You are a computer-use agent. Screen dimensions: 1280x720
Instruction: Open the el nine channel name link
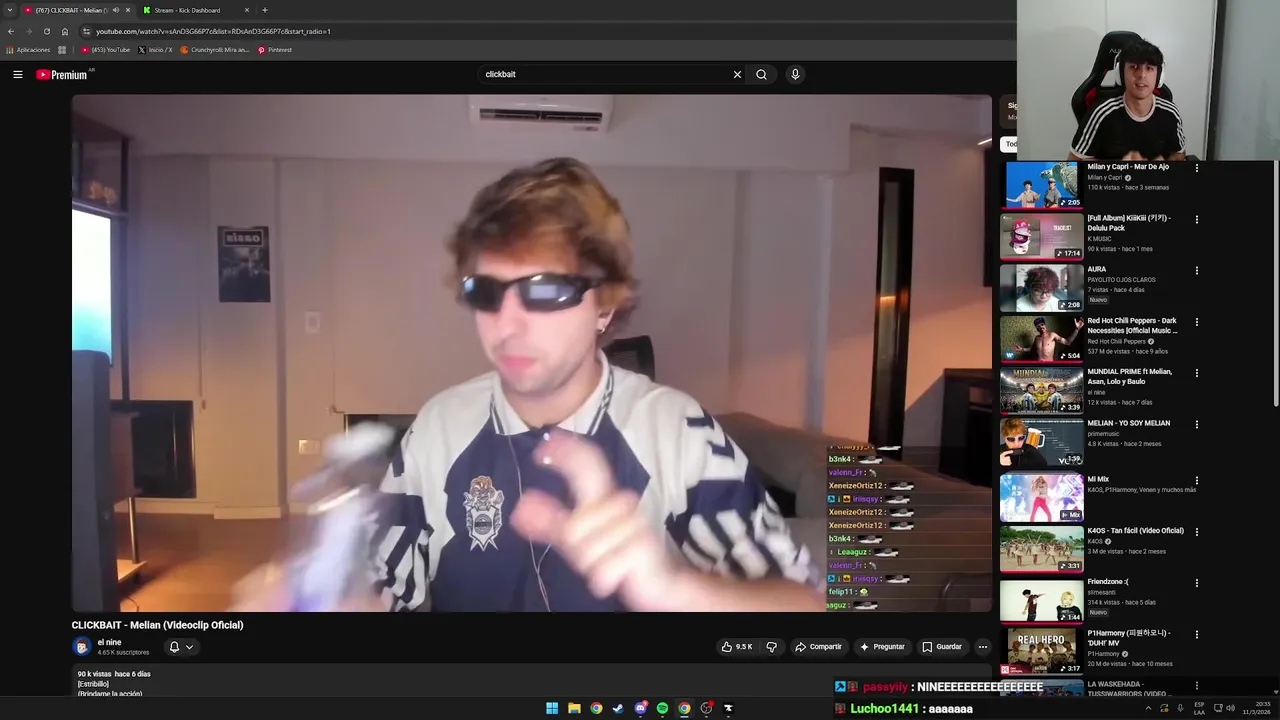click(x=109, y=642)
